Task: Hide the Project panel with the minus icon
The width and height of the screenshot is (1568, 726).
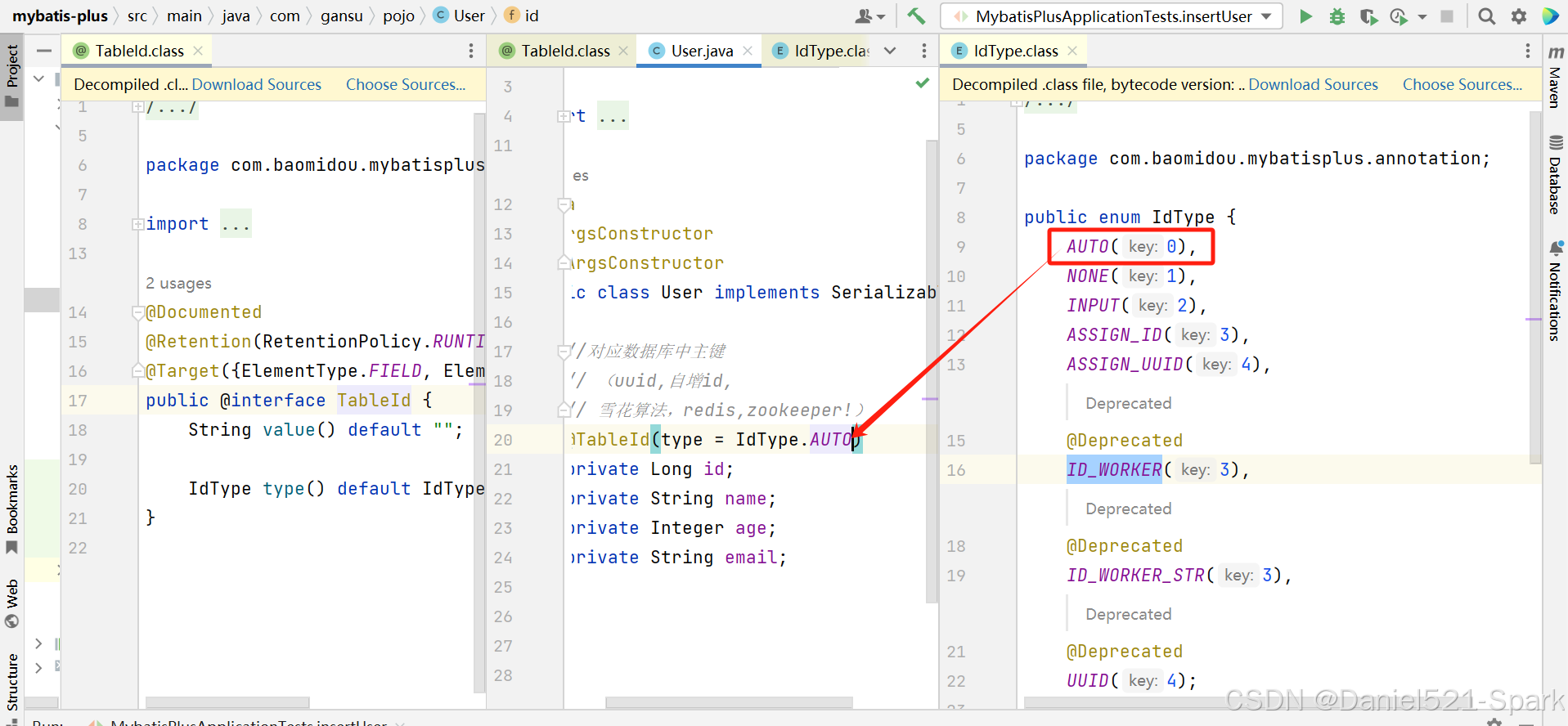Action: click(44, 51)
